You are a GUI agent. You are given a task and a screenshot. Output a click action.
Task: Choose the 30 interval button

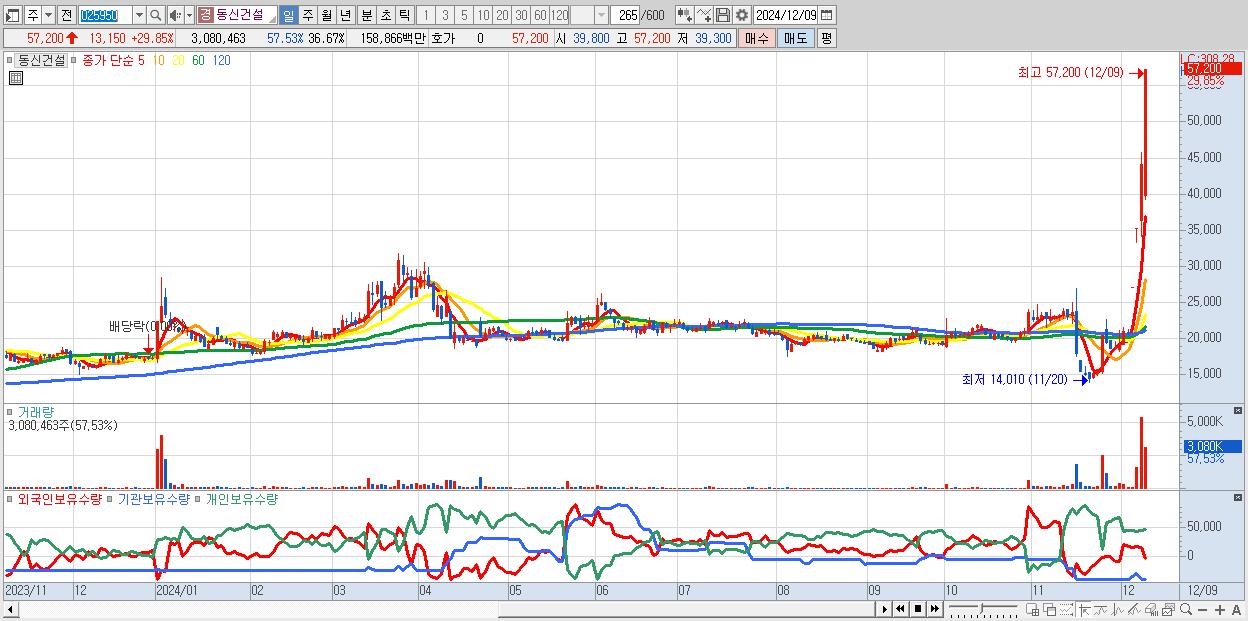coord(521,15)
